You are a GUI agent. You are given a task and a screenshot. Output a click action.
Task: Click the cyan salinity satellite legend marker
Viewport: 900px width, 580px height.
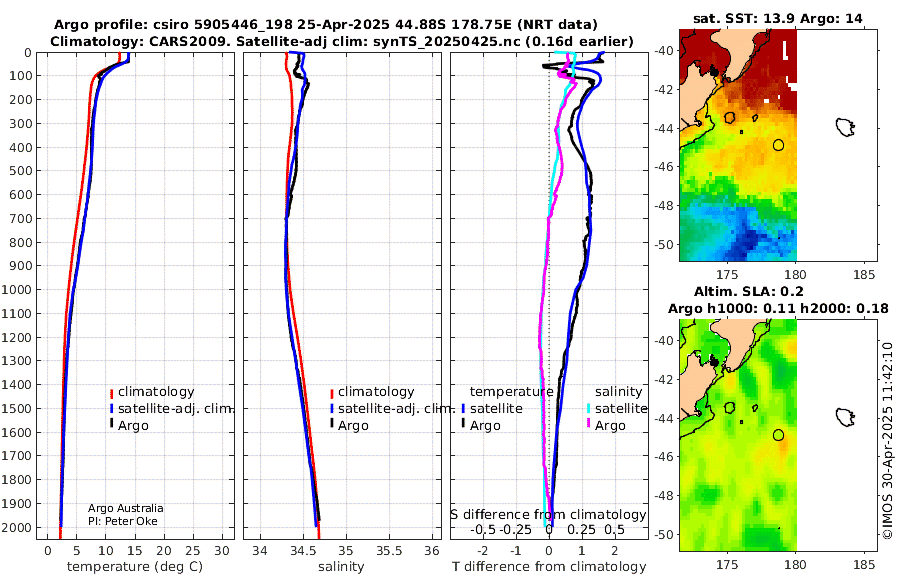pyautogui.click(x=588, y=409)
